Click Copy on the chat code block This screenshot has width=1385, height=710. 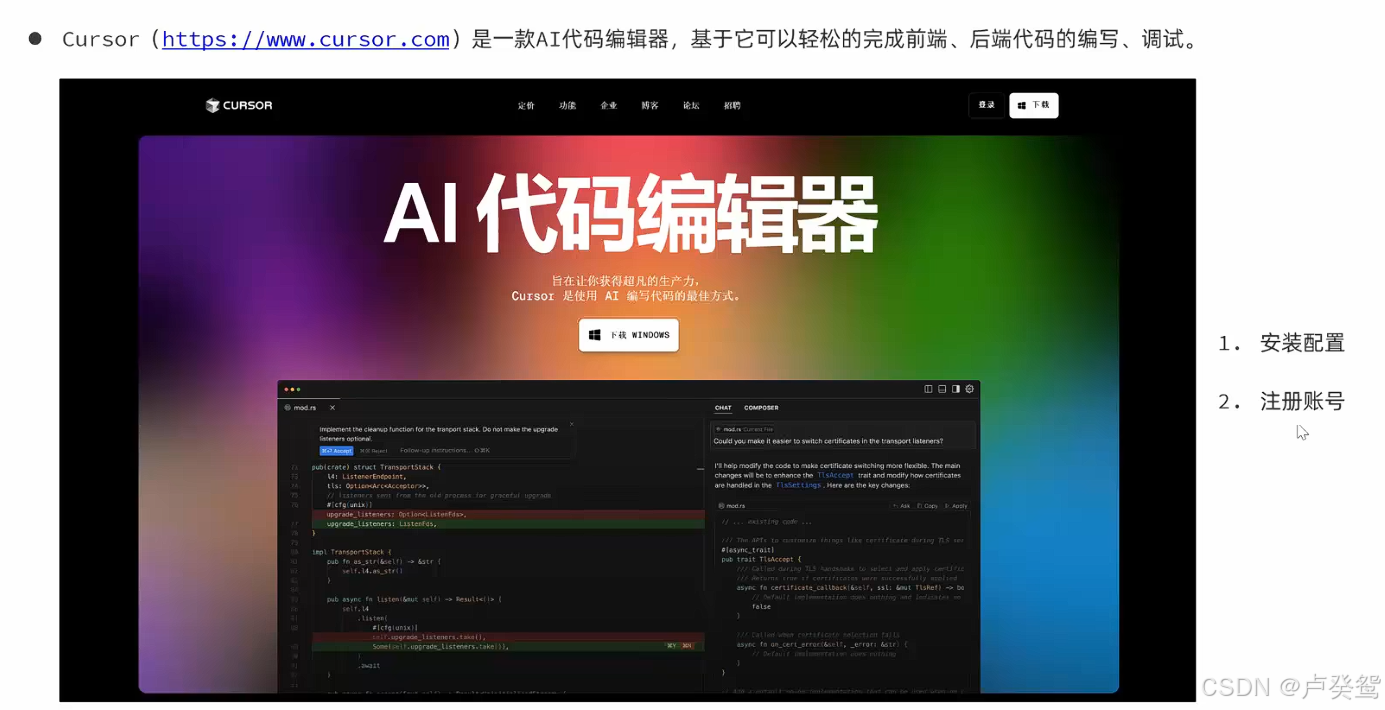point(928,506)
